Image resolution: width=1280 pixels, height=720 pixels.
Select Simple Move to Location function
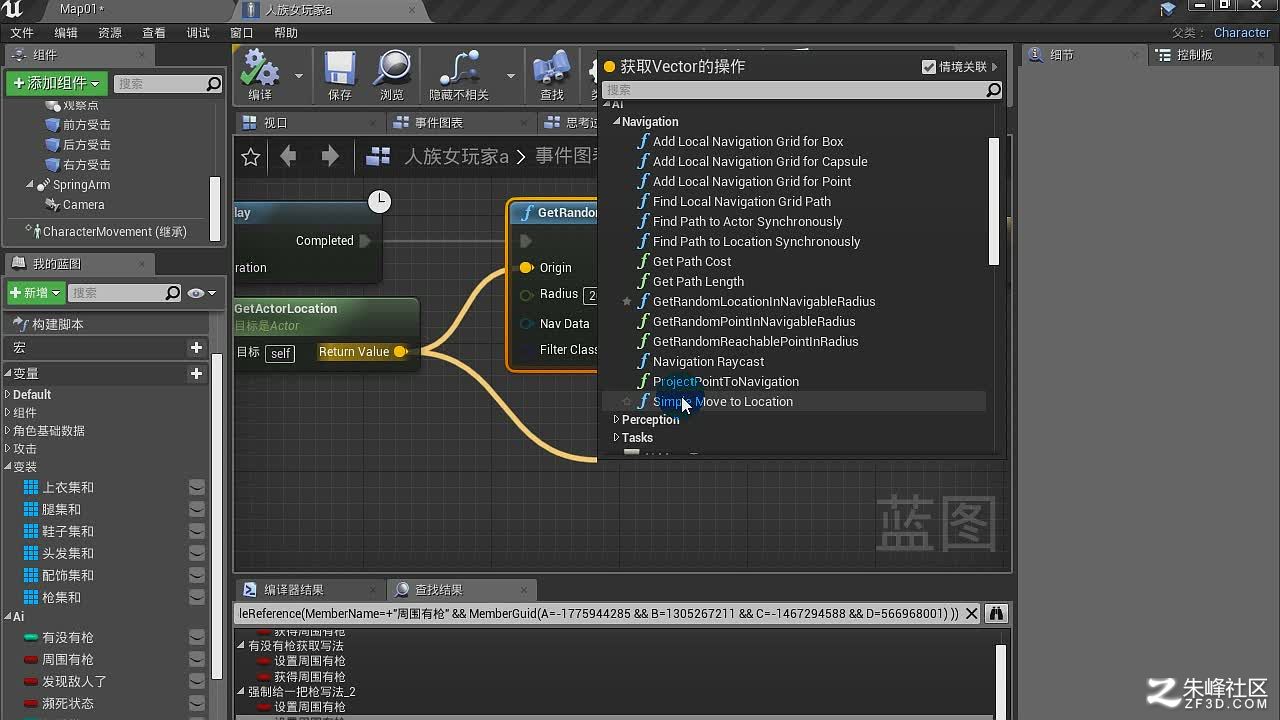click(x=723, y=401)
